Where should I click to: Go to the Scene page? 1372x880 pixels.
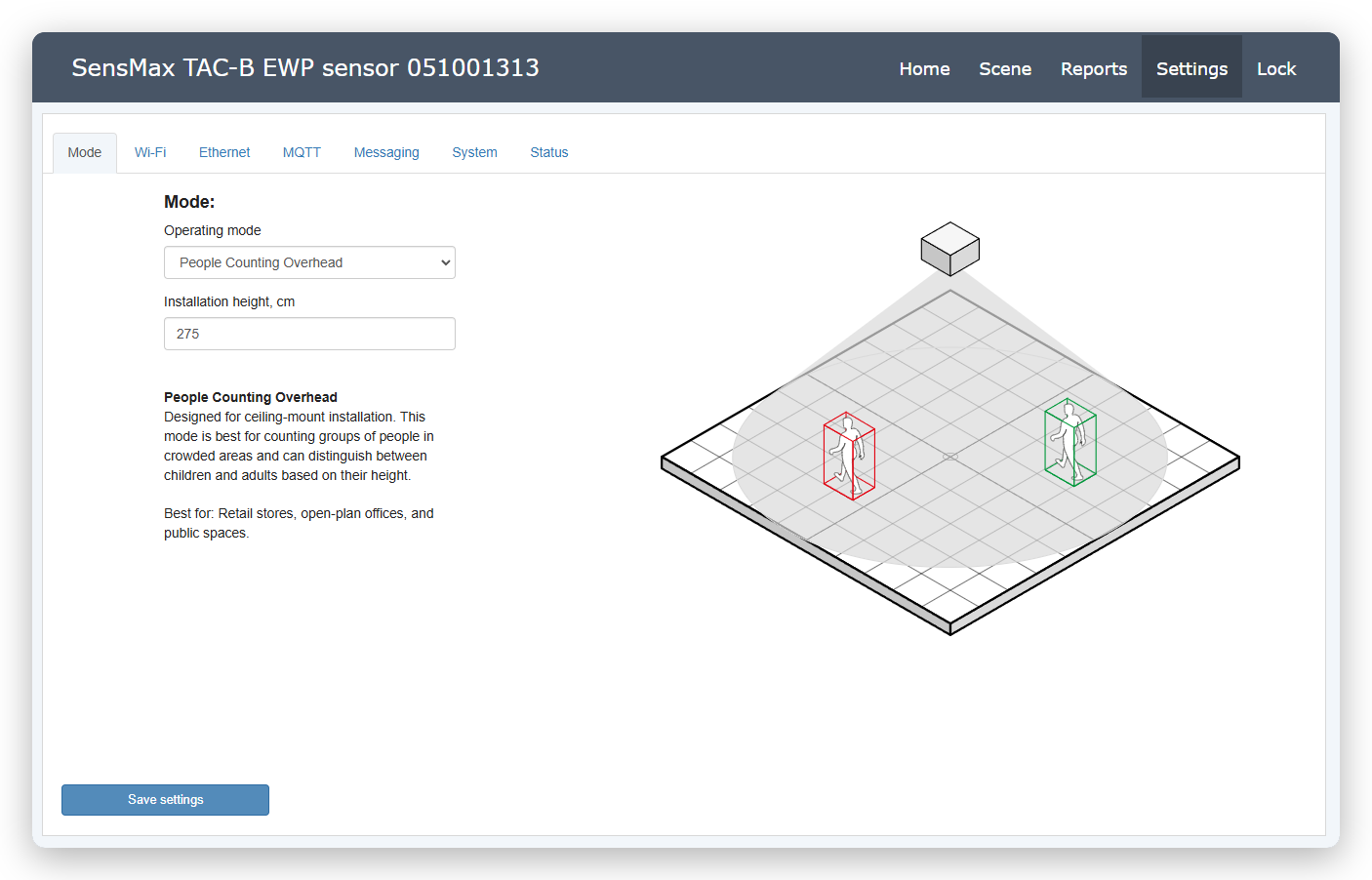[1005, 68]
